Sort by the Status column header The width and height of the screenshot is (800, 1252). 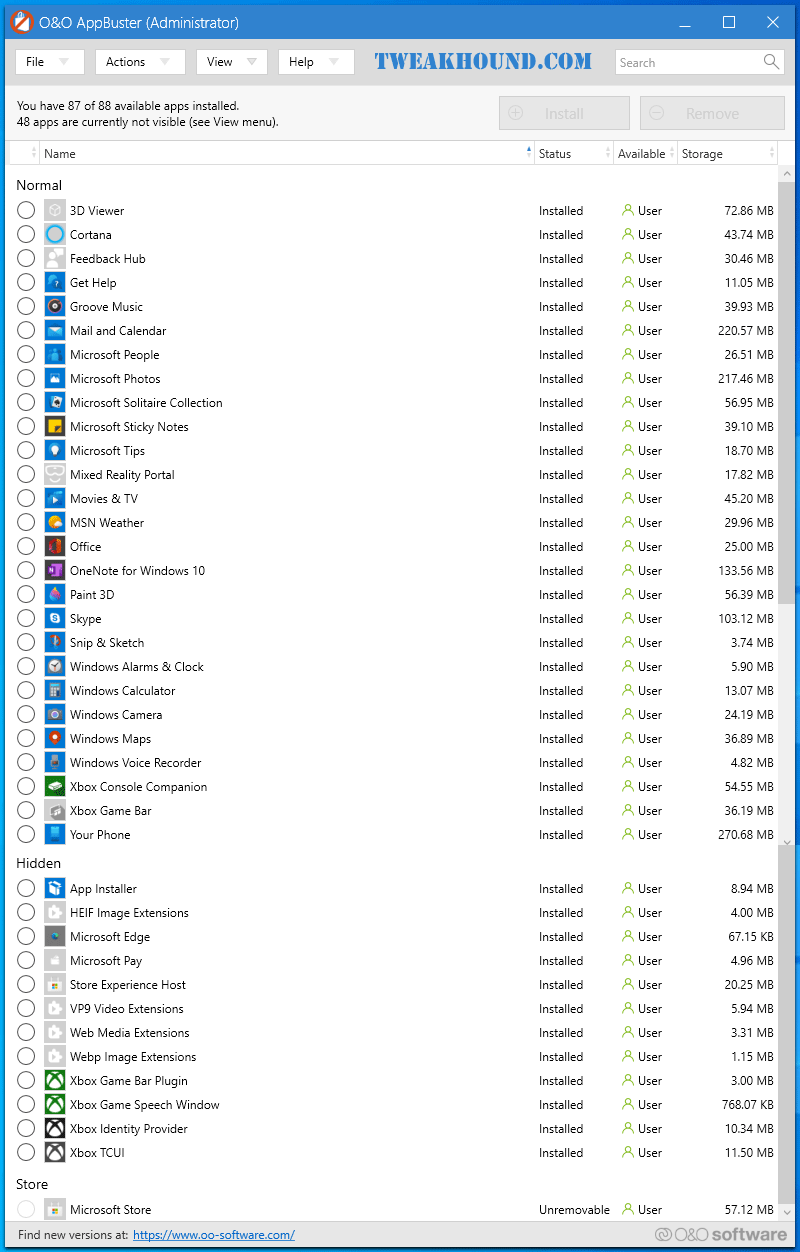[x=574, y=154]
